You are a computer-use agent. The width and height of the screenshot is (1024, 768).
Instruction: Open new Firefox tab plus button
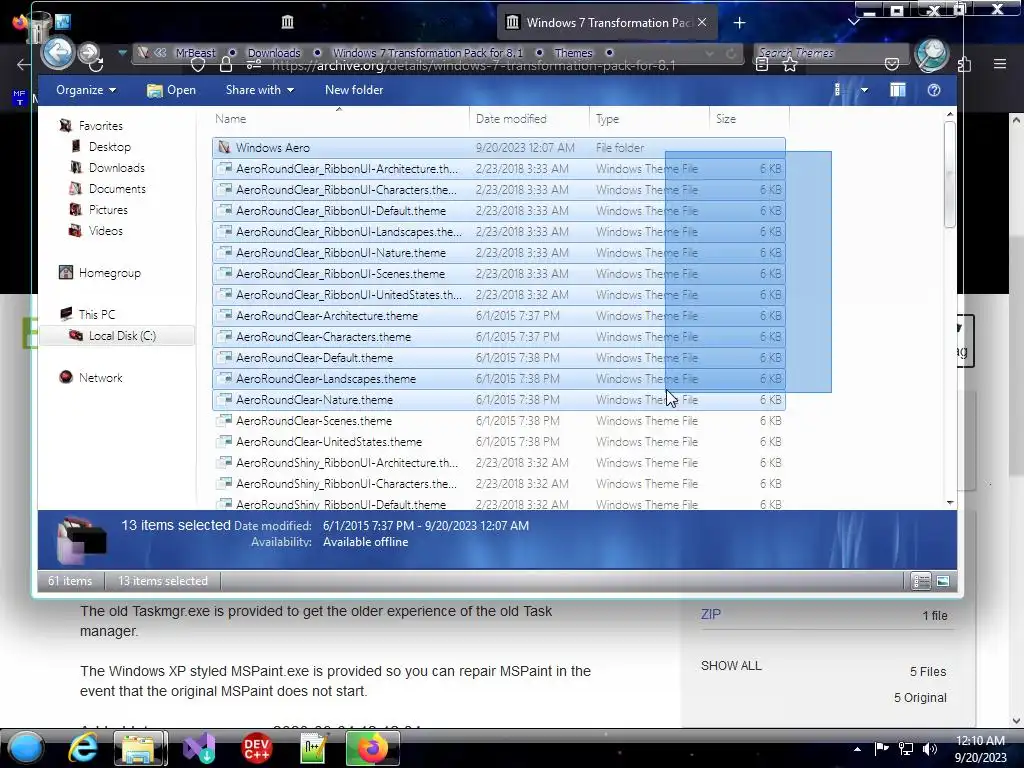(x=739, y=23)
